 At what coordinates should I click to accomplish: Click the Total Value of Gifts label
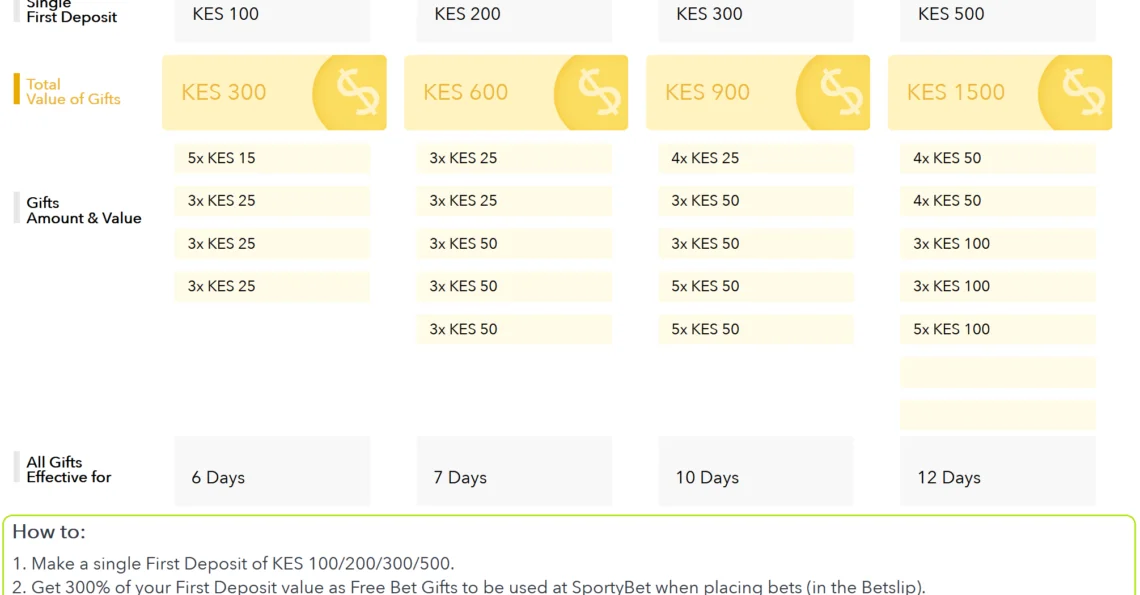73,92
